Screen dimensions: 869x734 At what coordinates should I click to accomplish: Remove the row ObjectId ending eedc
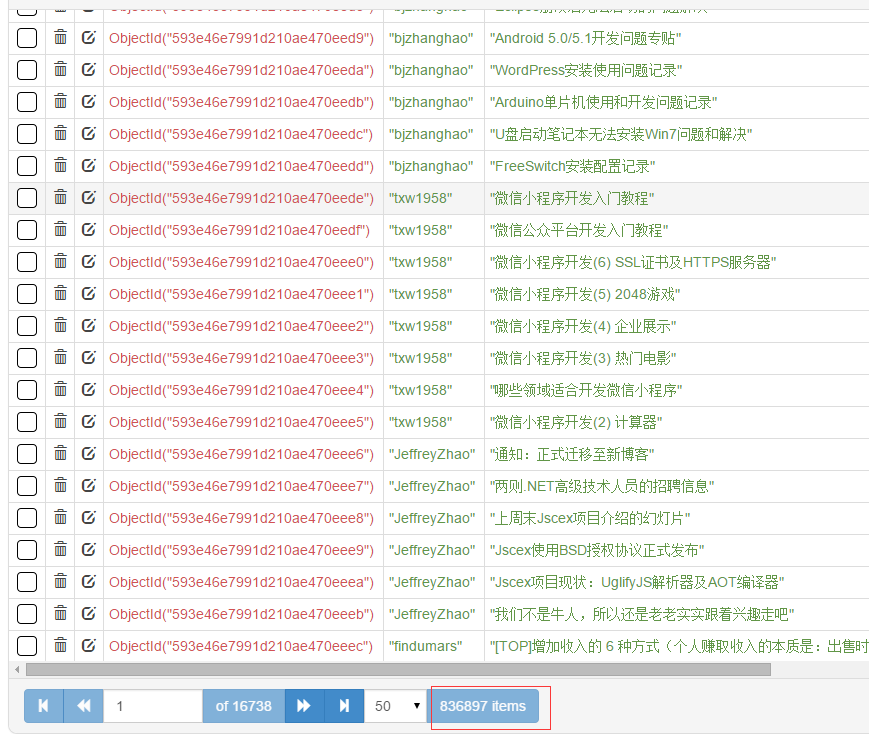[x=60, y=134]
